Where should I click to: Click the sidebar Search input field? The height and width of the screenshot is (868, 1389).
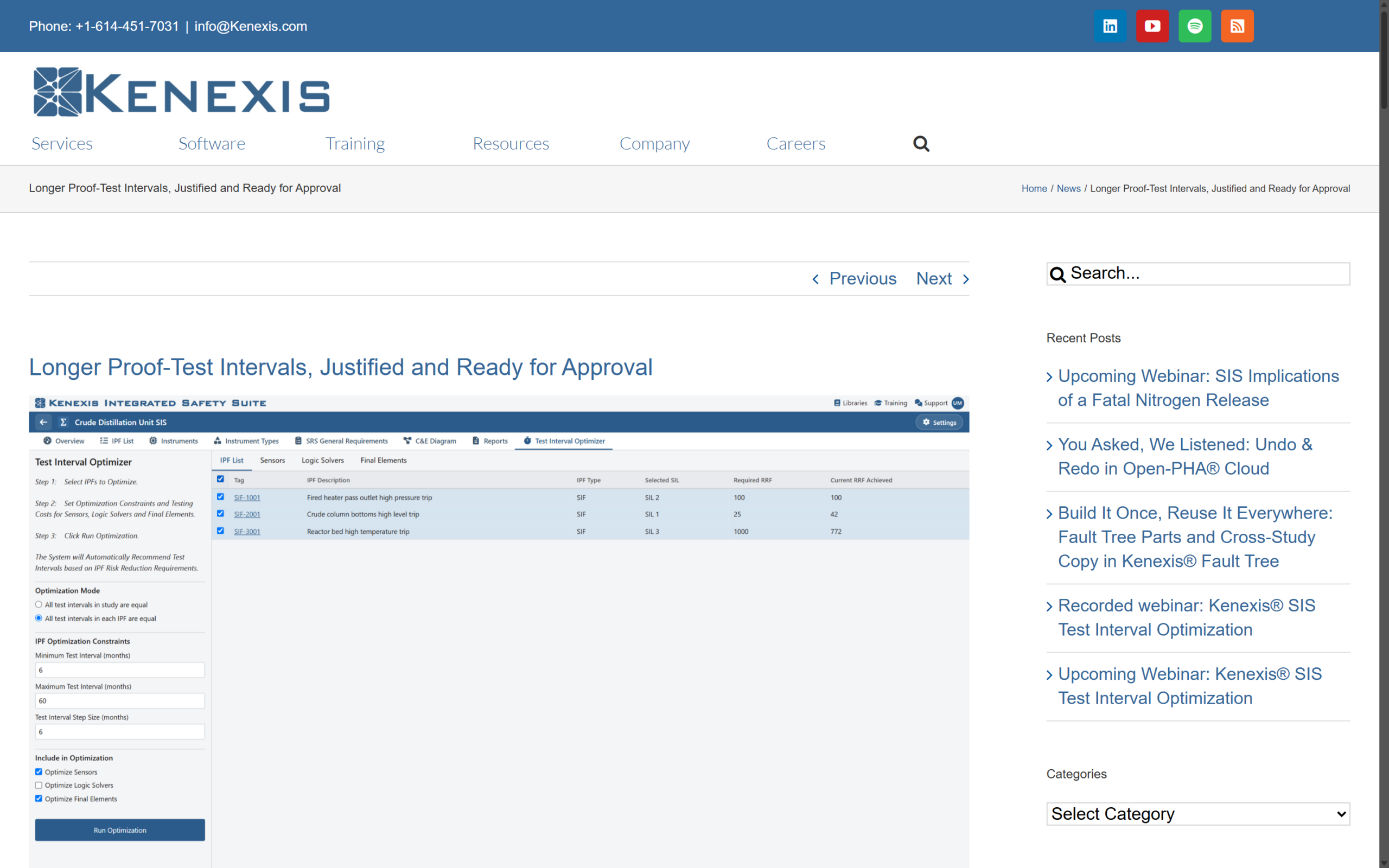coord(1198,274)
